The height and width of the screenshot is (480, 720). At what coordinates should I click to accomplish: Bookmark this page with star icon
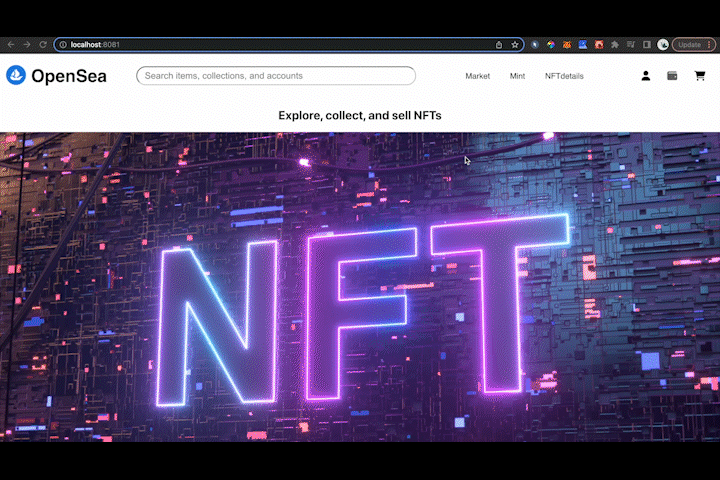coord(515,45)
